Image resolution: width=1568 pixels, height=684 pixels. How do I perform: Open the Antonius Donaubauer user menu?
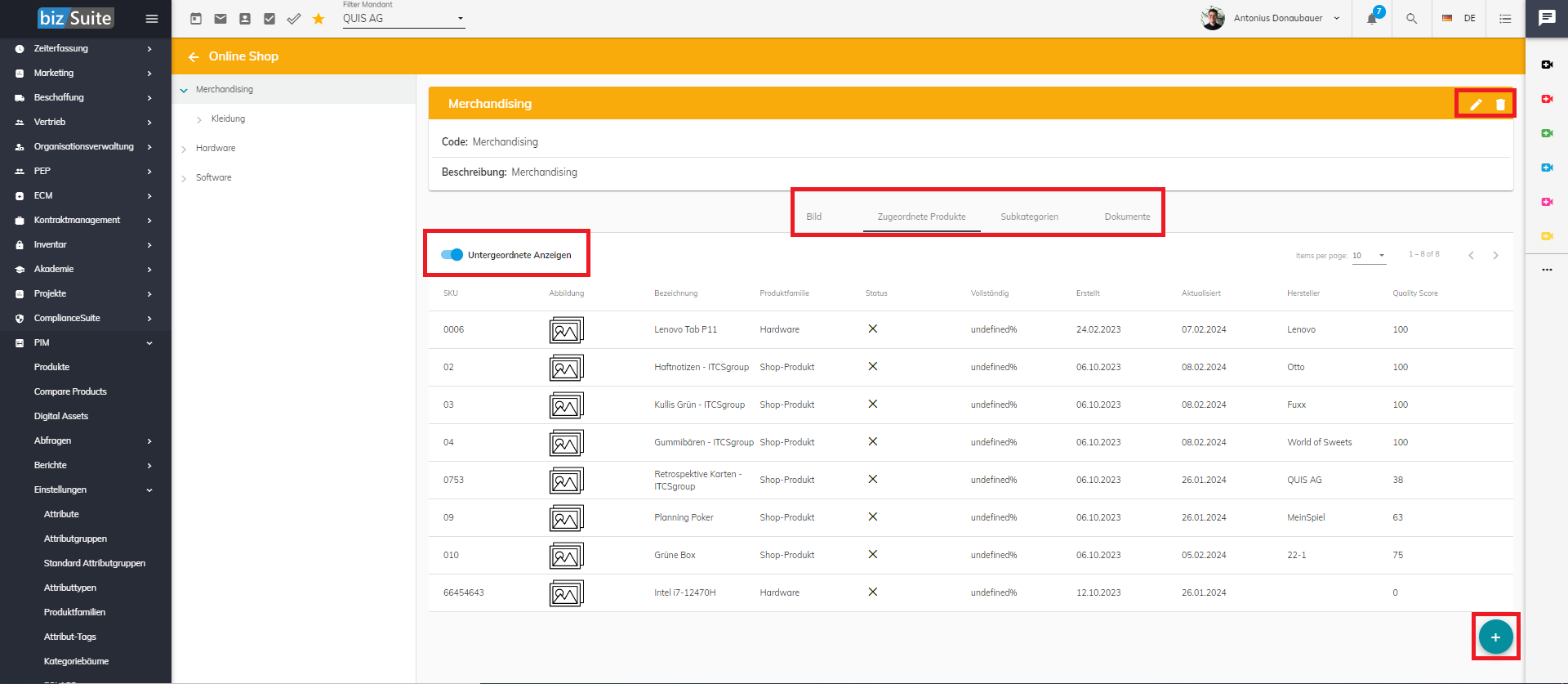1271,18
